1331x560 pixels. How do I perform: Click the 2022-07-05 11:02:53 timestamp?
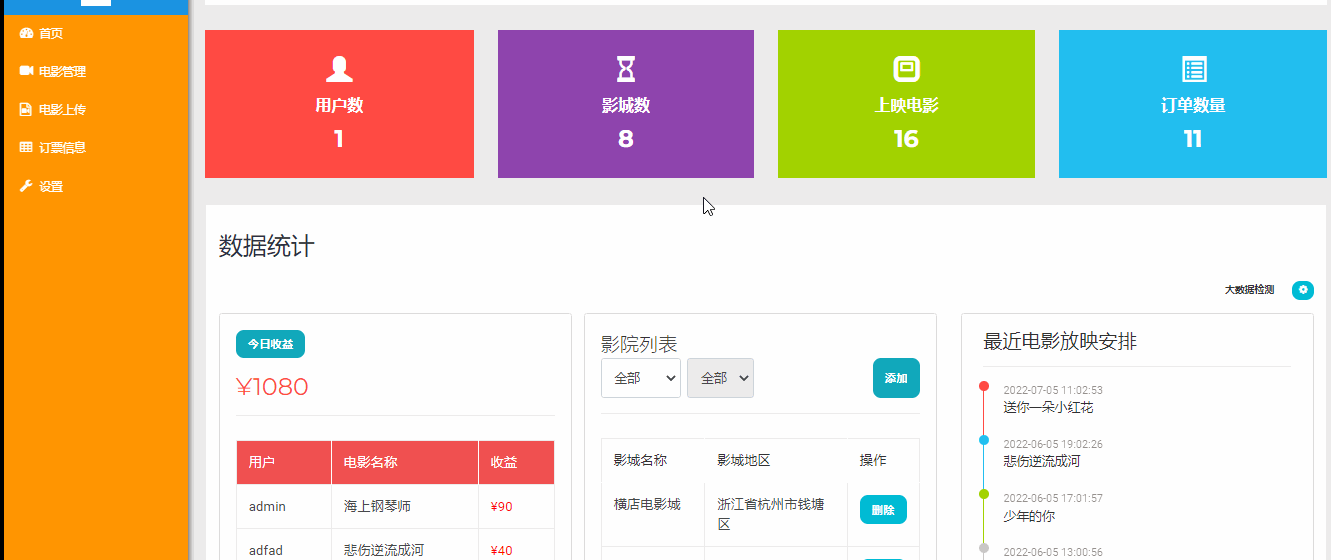(x=1053, y=390)
